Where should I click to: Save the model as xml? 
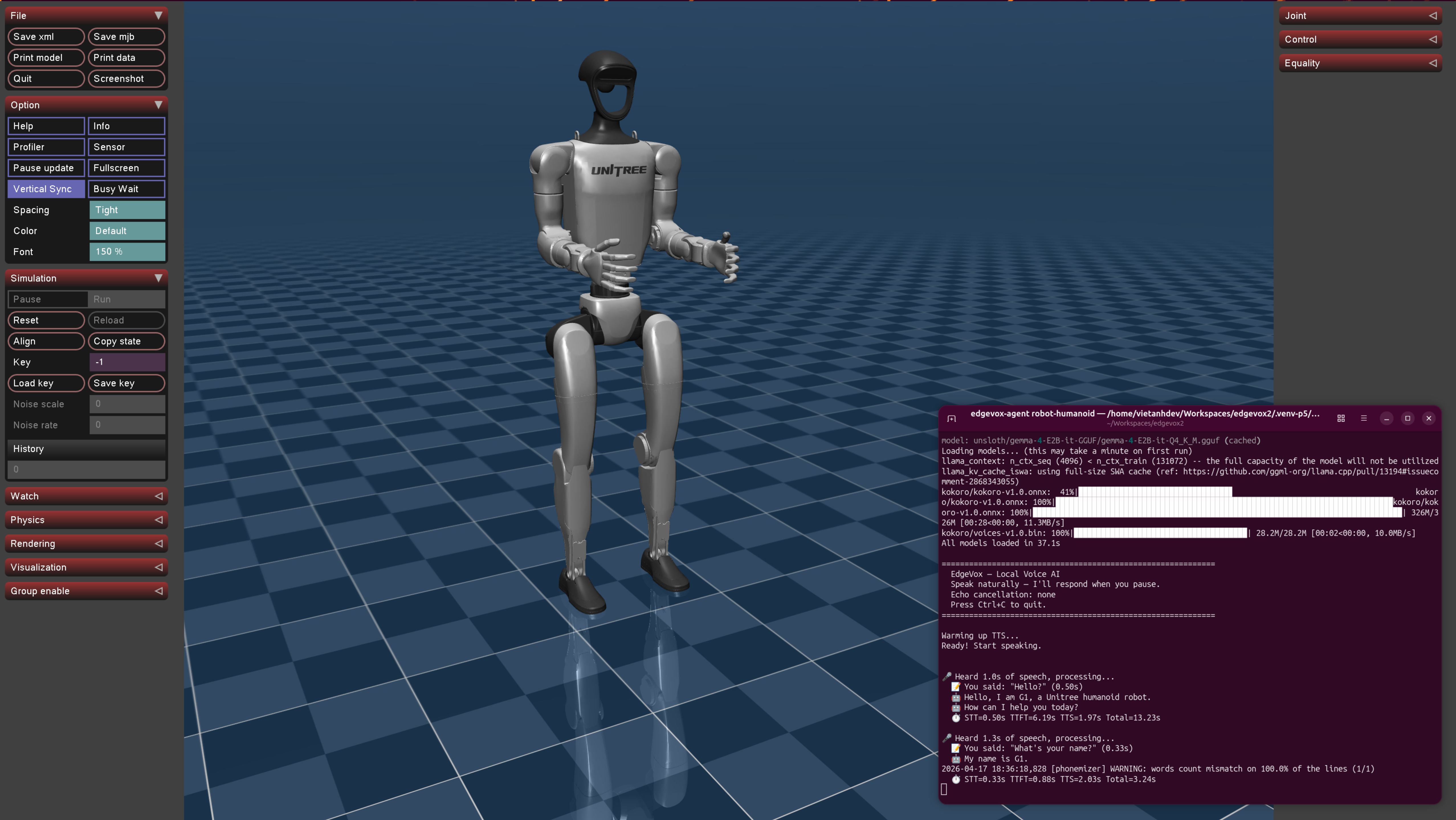tap(46, 36)
